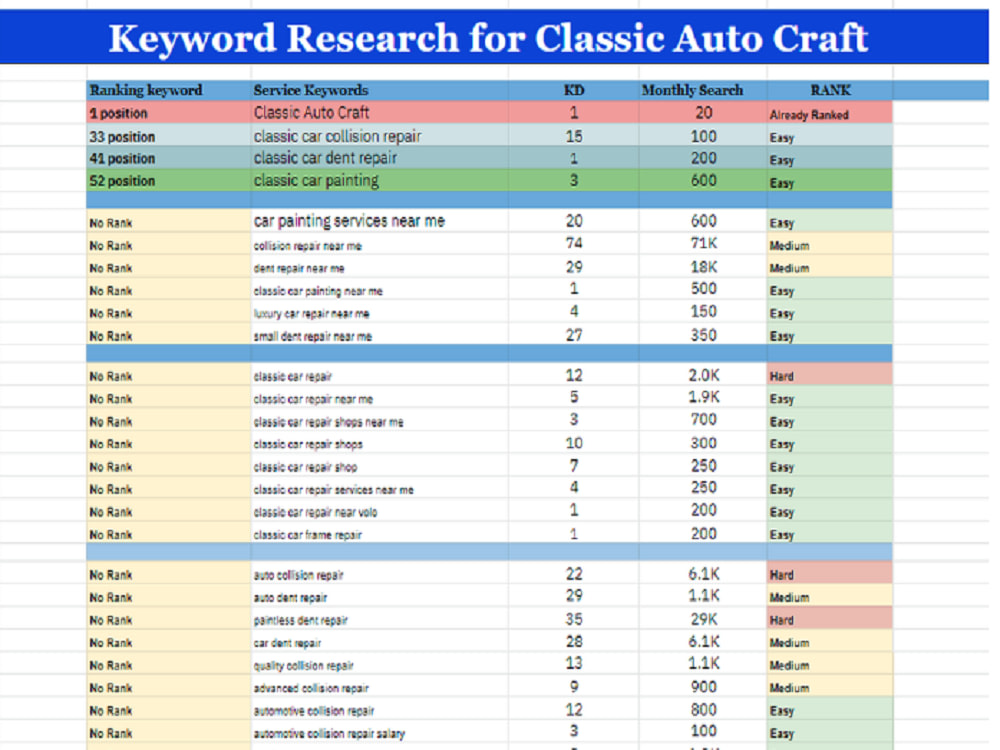Image resolution: width=1000 pixels, height=750 pixels.
Task: Select the '350' monthly search cell
Action: [x=703, y=335]
